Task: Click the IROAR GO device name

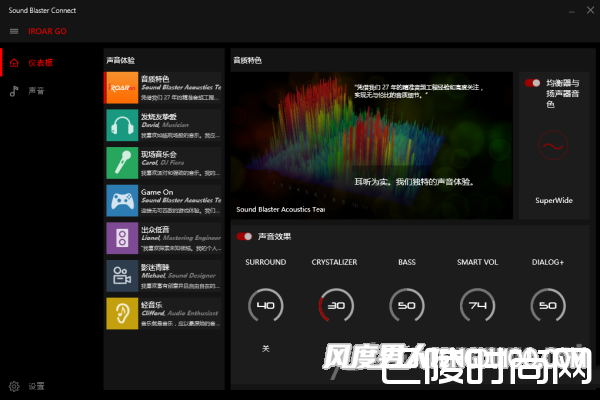Action: click(x=47, y=31)
